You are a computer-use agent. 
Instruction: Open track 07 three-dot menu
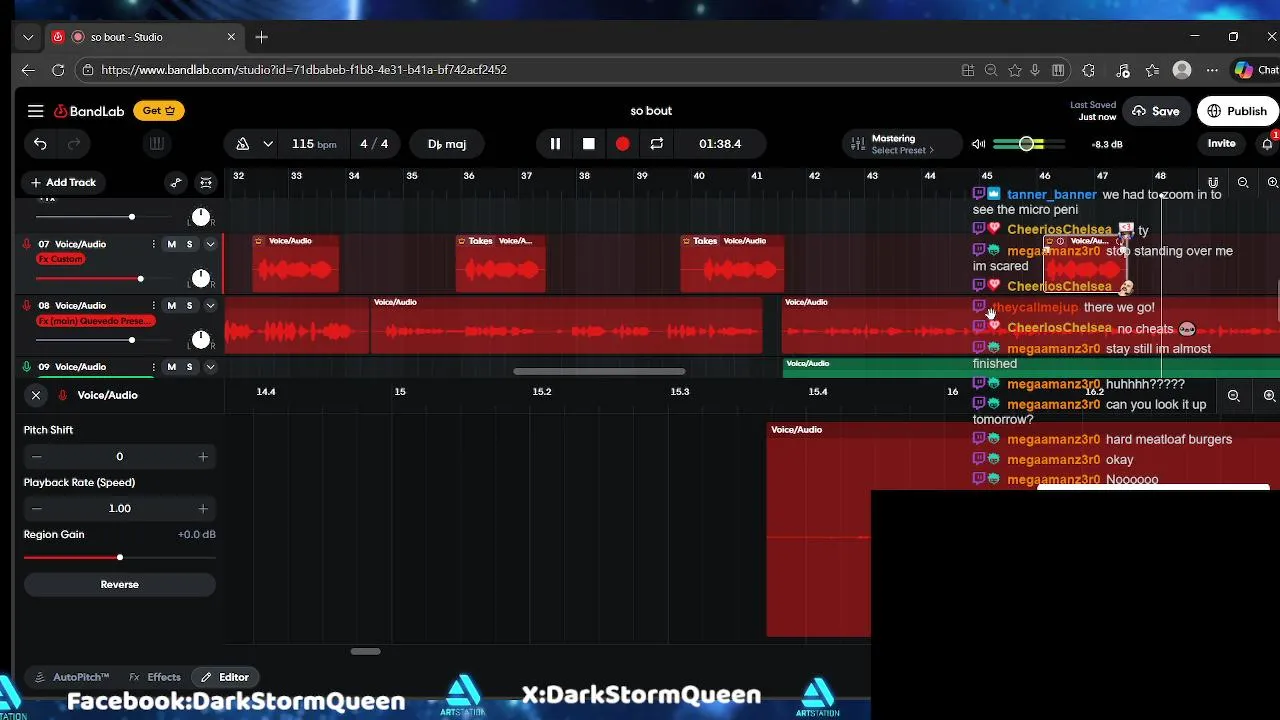pyautogui.click(x=153, y=244)
